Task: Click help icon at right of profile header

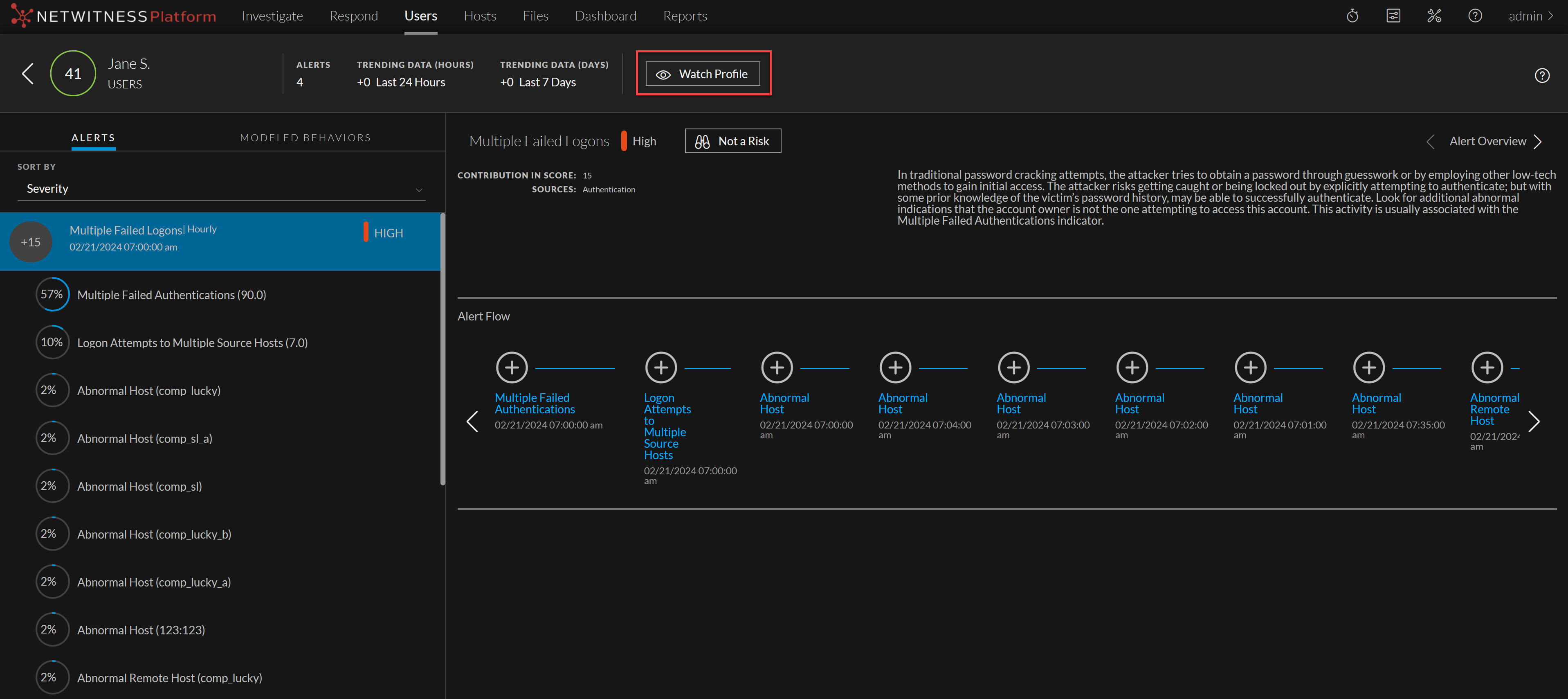Action: coord(1541,75)
